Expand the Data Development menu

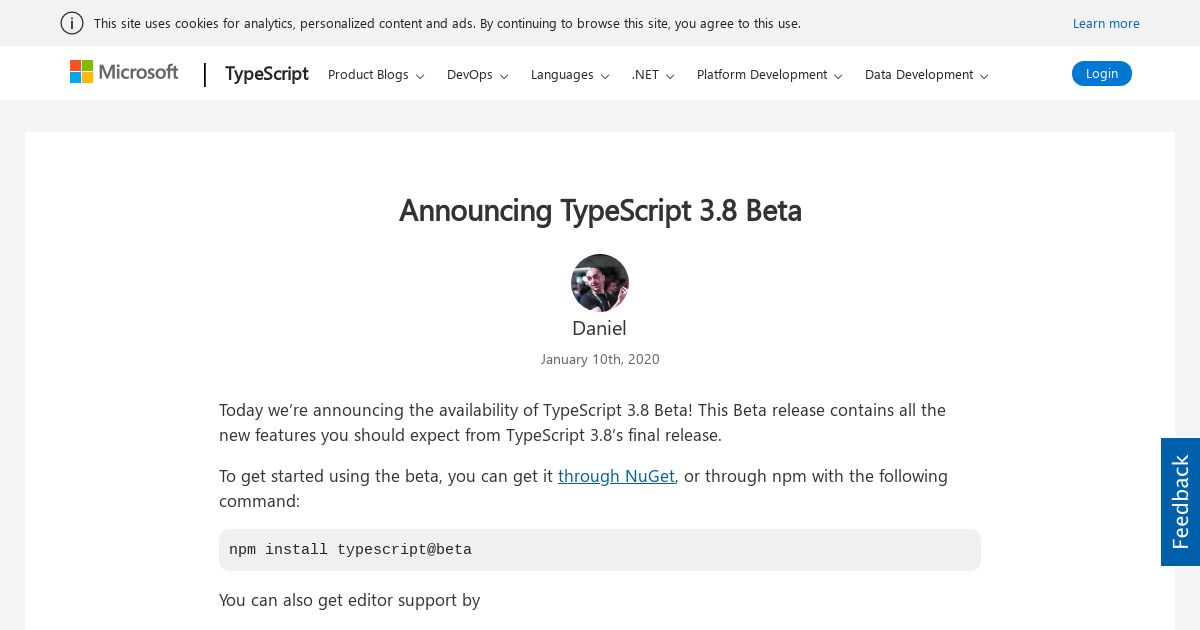click(x=927, y=75)
